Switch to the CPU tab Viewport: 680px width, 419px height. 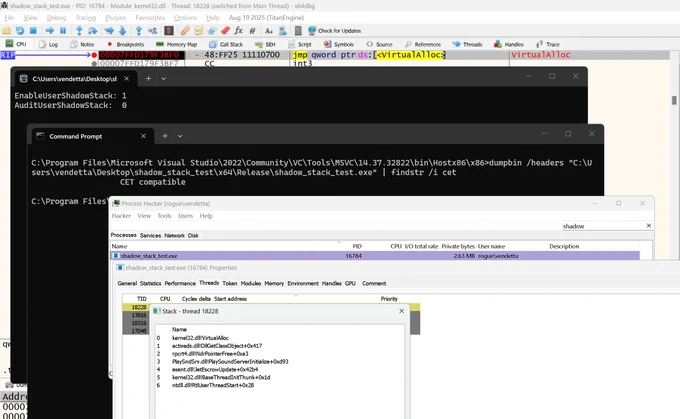tap(16, 44)
